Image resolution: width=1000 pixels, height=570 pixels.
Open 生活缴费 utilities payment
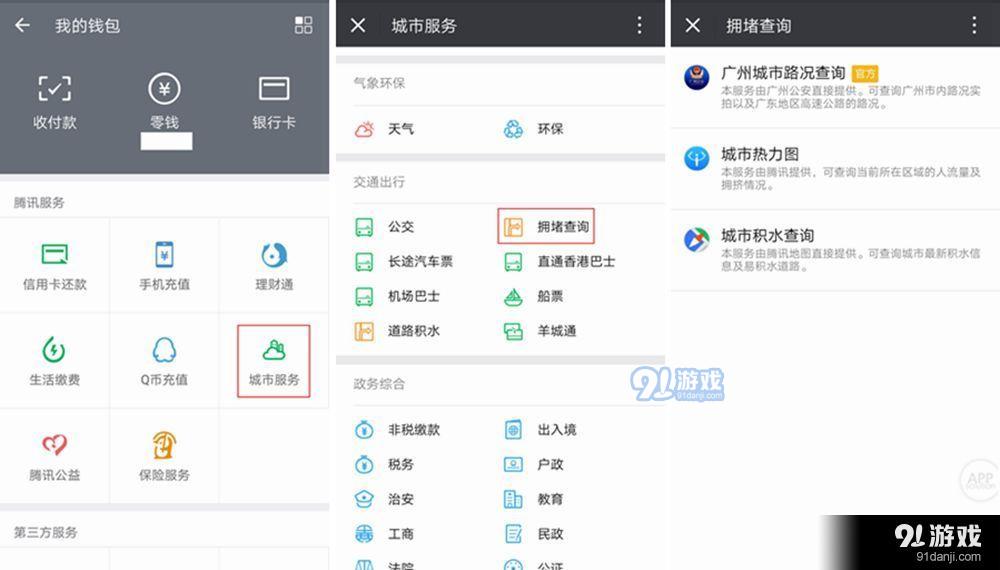pos(55,361)
